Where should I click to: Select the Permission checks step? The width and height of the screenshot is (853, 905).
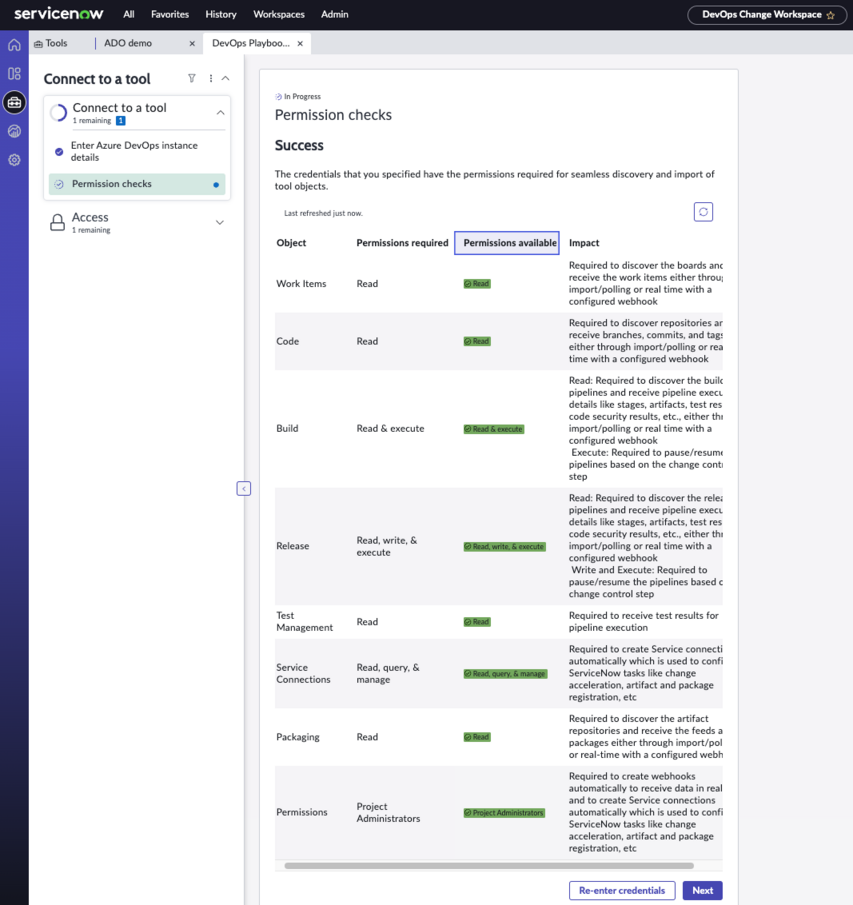pos(137,184)
